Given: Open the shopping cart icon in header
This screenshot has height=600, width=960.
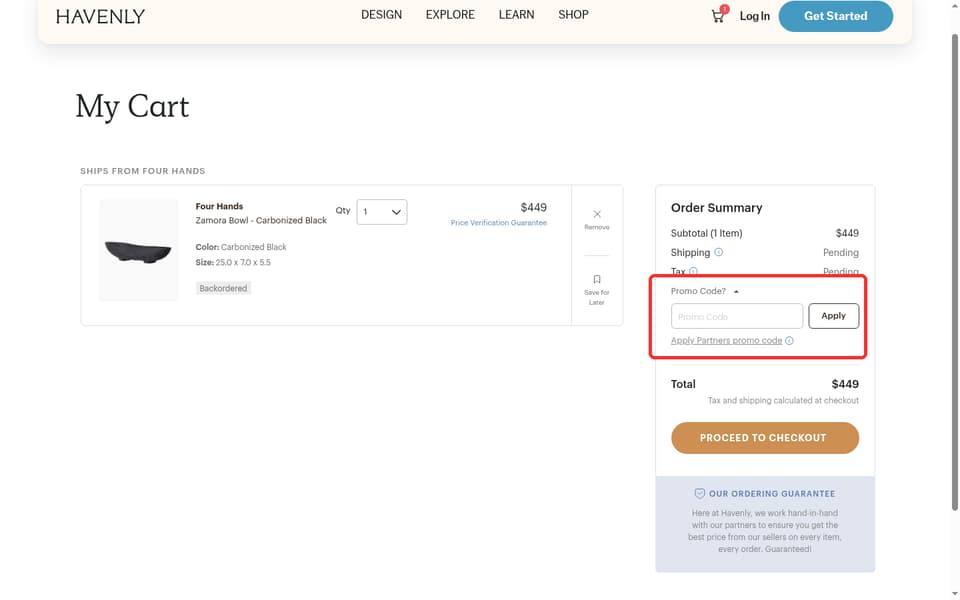Looking at the screenshot, I should click(719, 15).
